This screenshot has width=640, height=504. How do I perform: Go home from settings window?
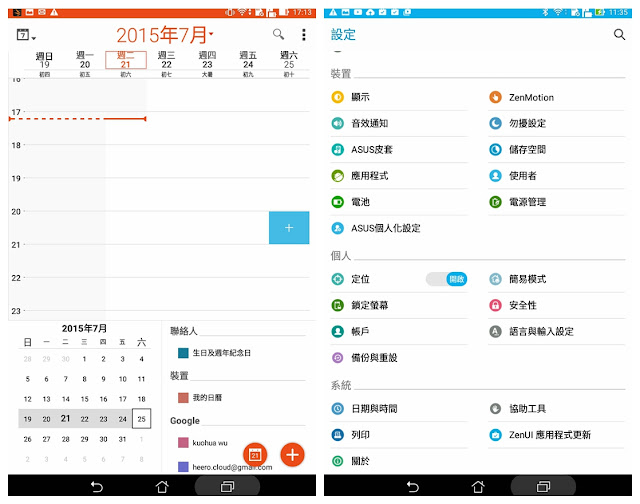tap(478, 486)
